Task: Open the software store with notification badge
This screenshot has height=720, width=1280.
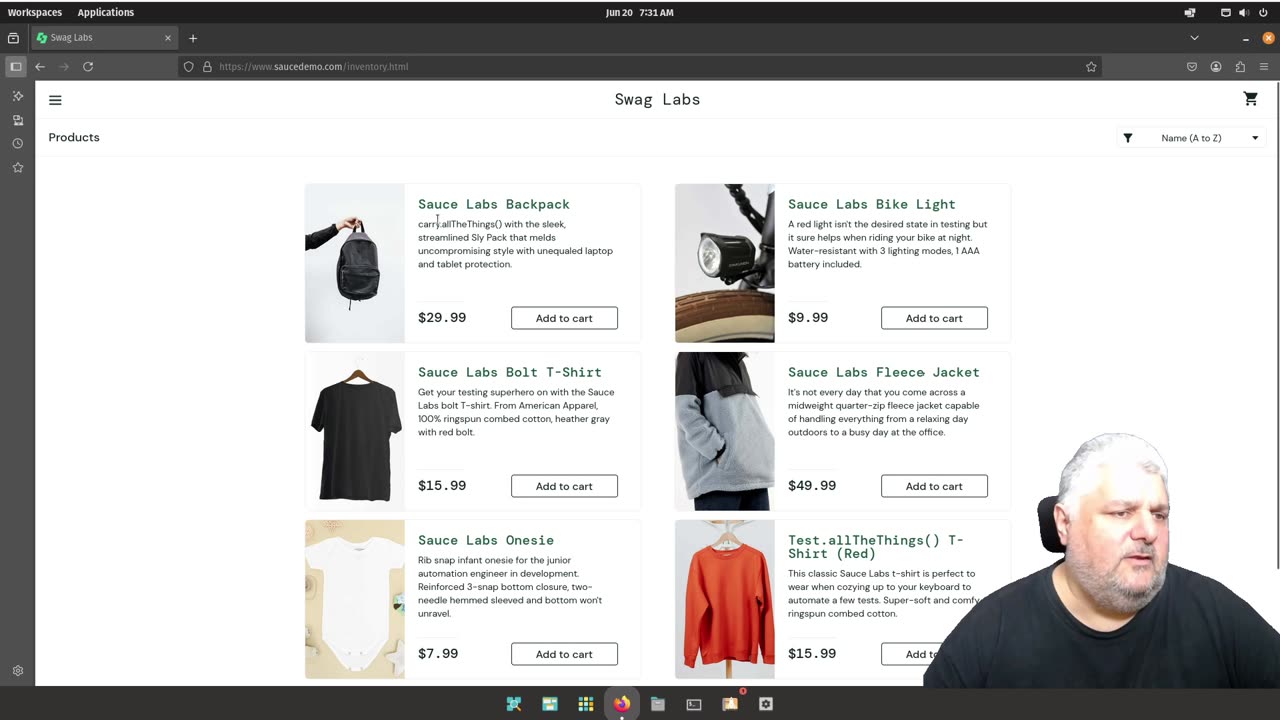Action: point(730,704)
